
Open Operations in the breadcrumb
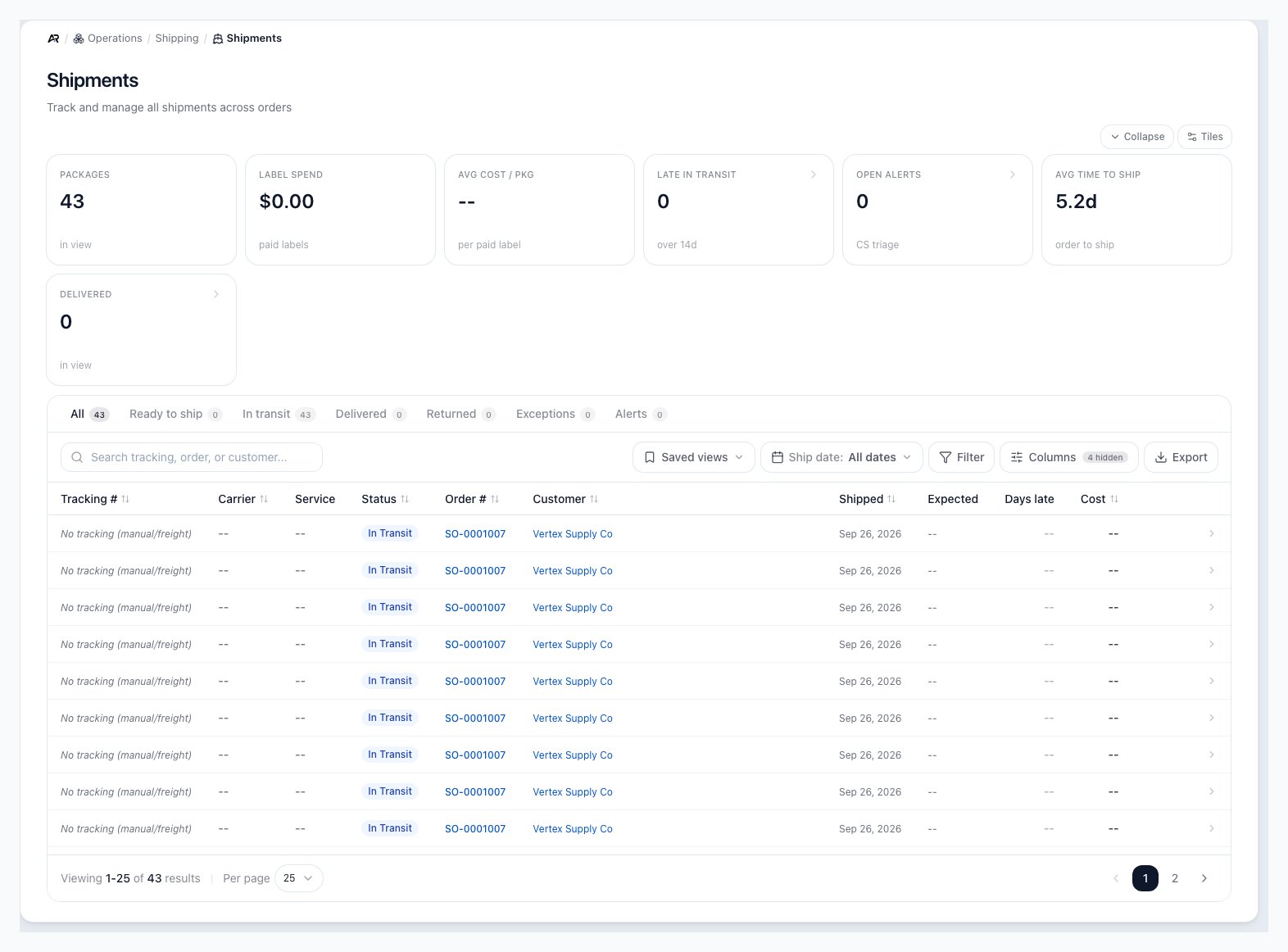[107, 39]
